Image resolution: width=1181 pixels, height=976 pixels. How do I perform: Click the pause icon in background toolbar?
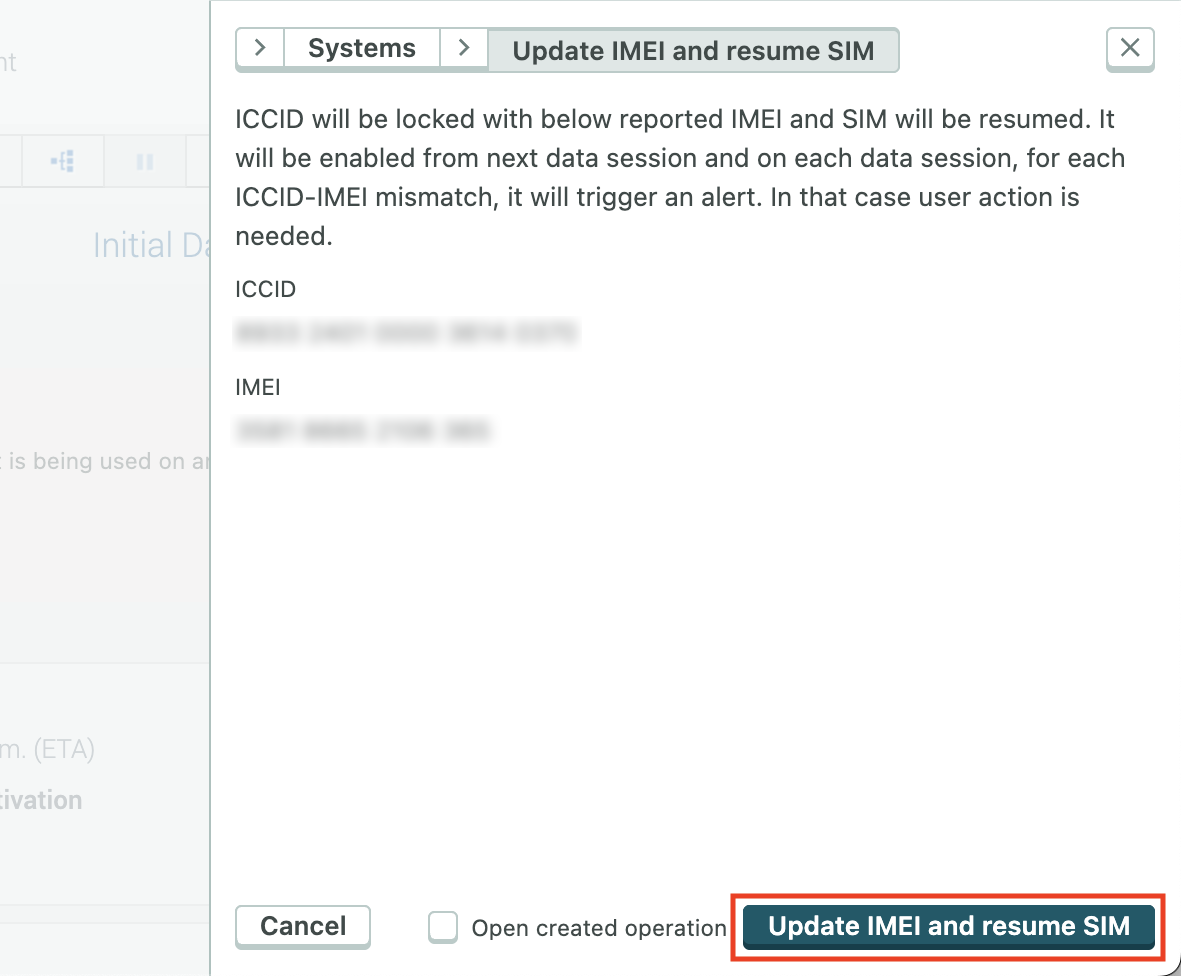tap(145, 161)
